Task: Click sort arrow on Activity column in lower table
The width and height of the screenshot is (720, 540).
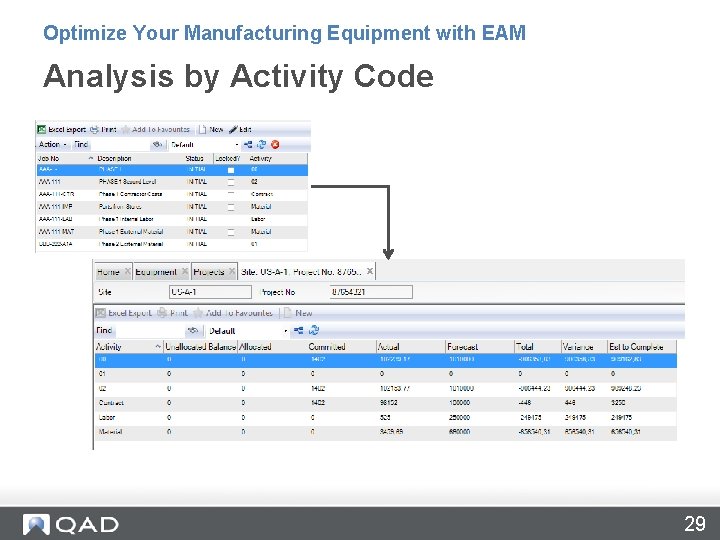Action: 158,347
